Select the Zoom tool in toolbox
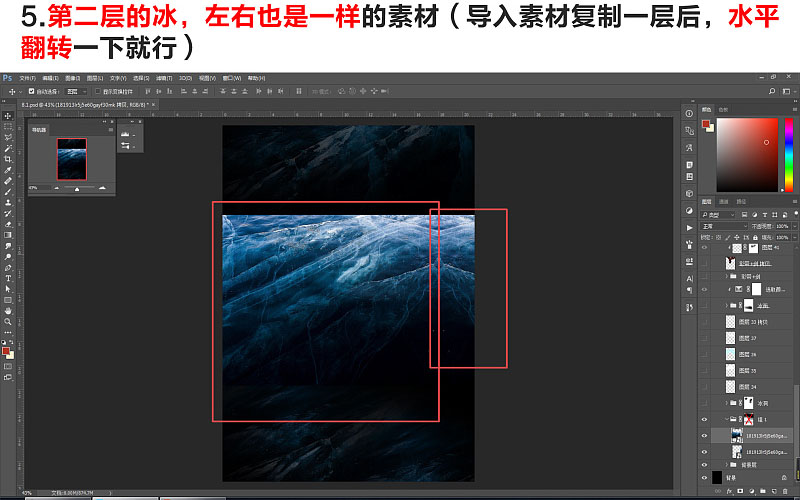Viewport: 800px width, 500px height. coord(8,321)
